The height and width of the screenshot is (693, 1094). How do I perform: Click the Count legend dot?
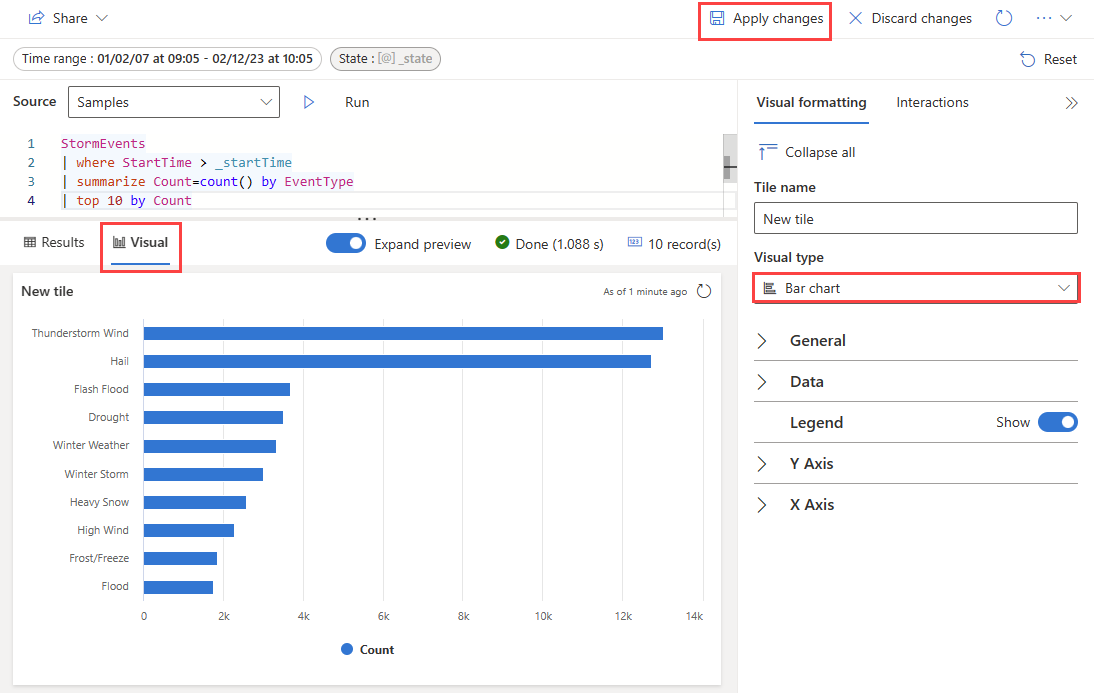[347, 649]
